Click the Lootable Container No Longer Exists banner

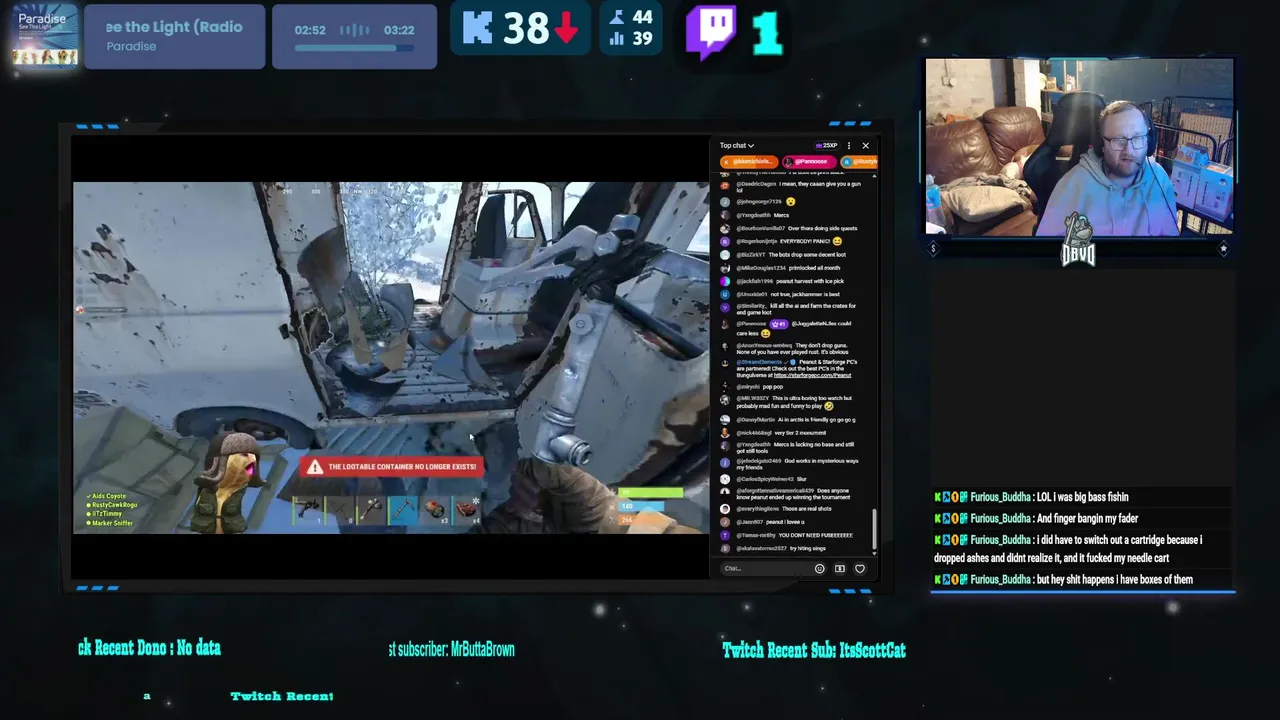click(x=393, y=467)
